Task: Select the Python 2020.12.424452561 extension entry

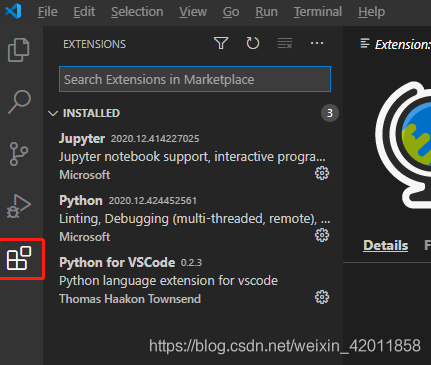Action: click(x=193, y=218)
